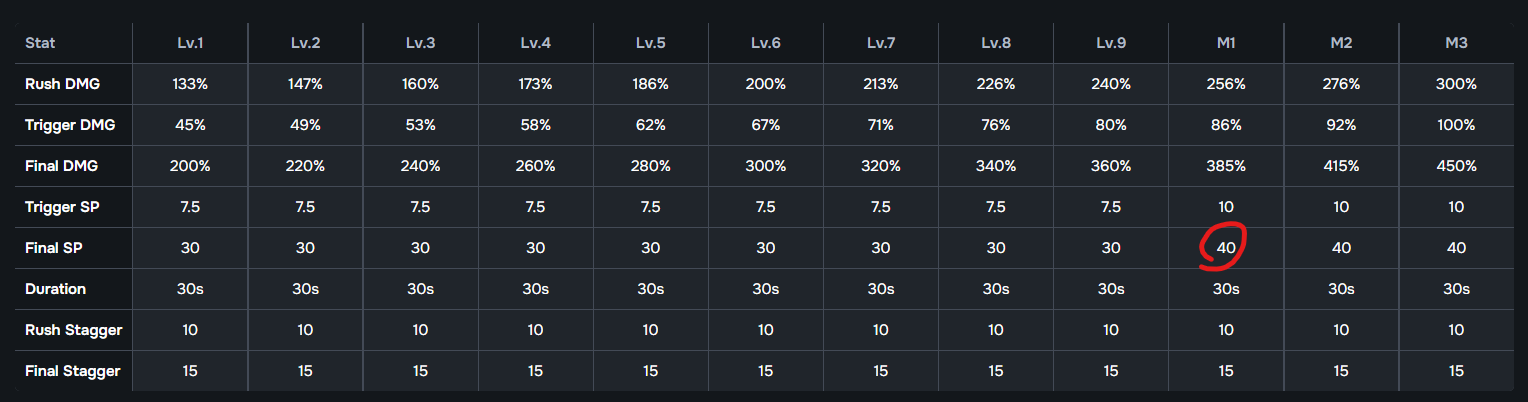Click the Rush DMG row label
The height and width of the screenshot is (402, 1528).
[62, 84]
